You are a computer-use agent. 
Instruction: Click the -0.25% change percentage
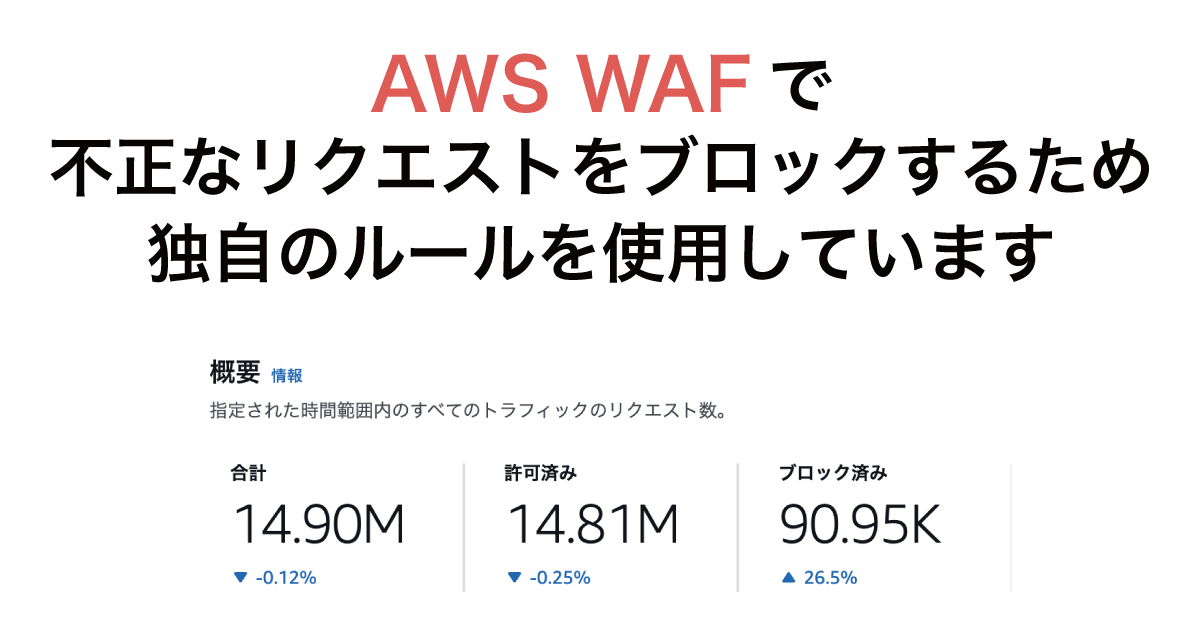coord(560,577)
